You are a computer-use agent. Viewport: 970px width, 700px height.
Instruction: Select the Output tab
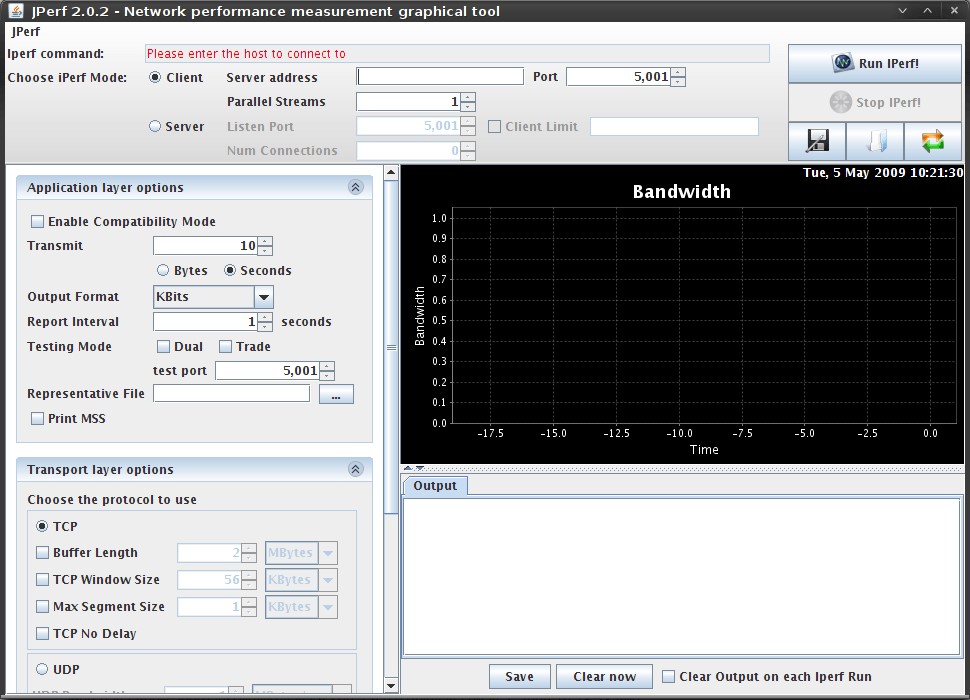[434, 486]
